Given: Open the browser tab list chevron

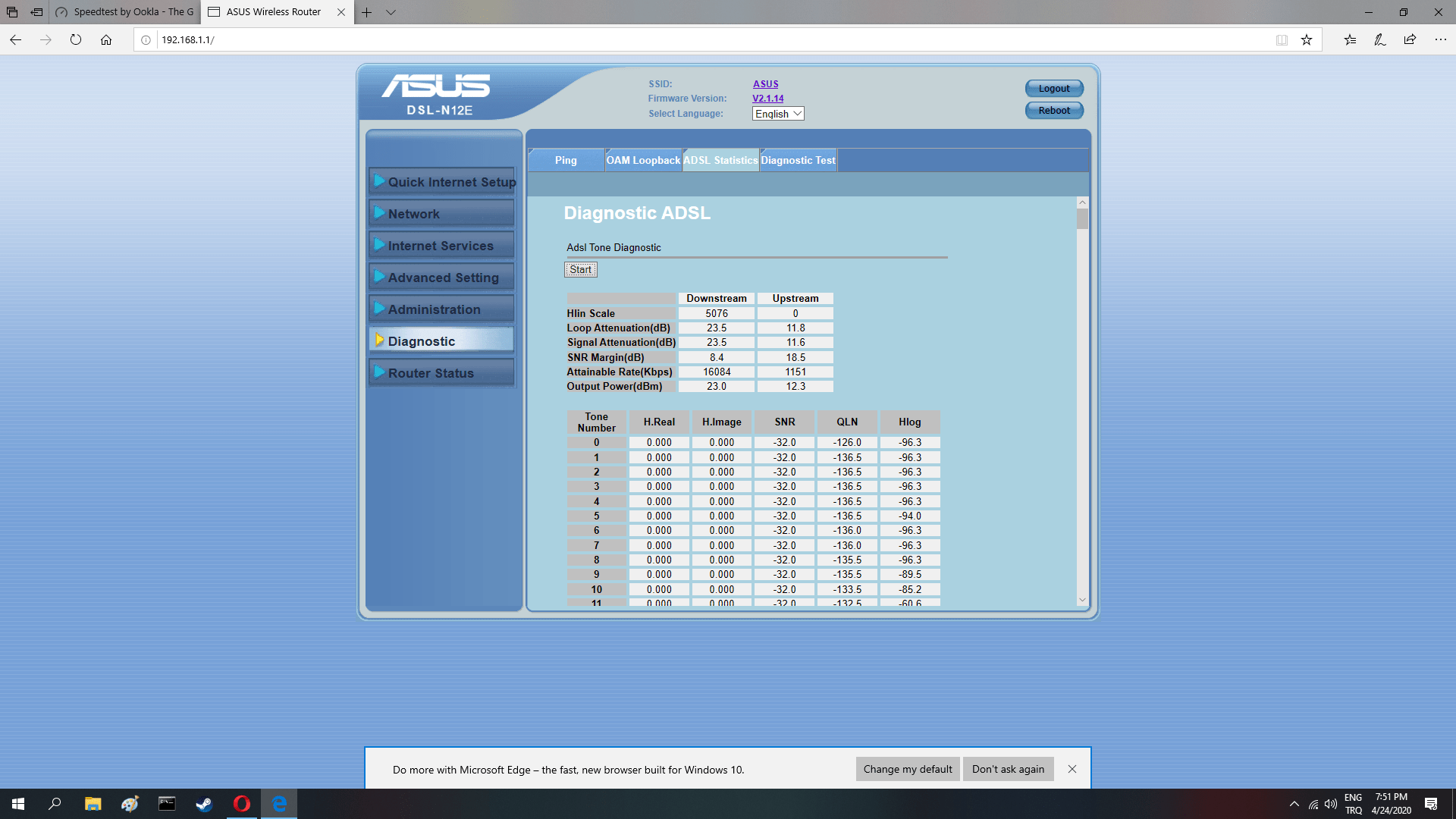Looking at the screenshot, I should (x=391, y=12).
